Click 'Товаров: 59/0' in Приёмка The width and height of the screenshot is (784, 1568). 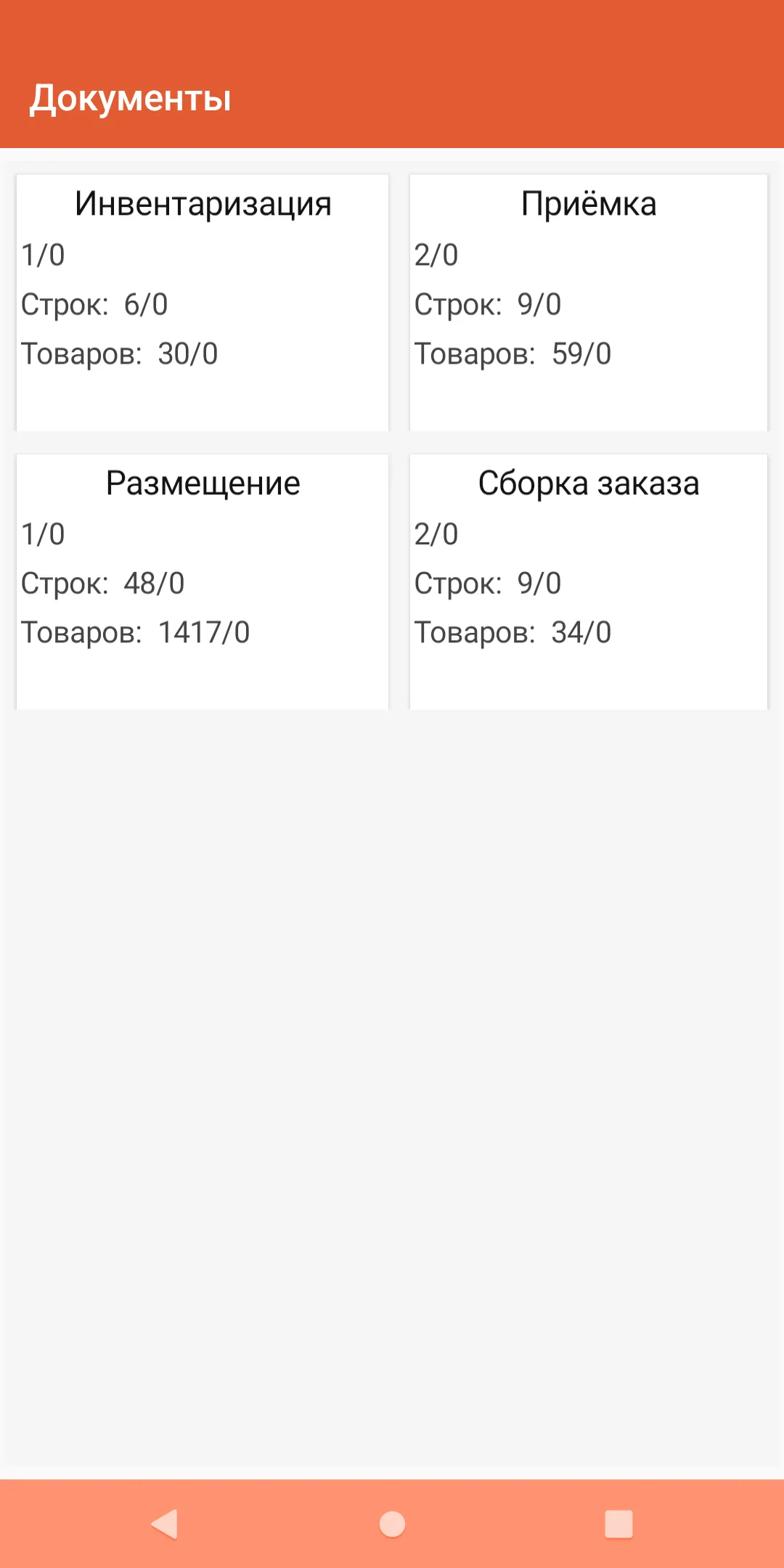click(x=513, y=354)
